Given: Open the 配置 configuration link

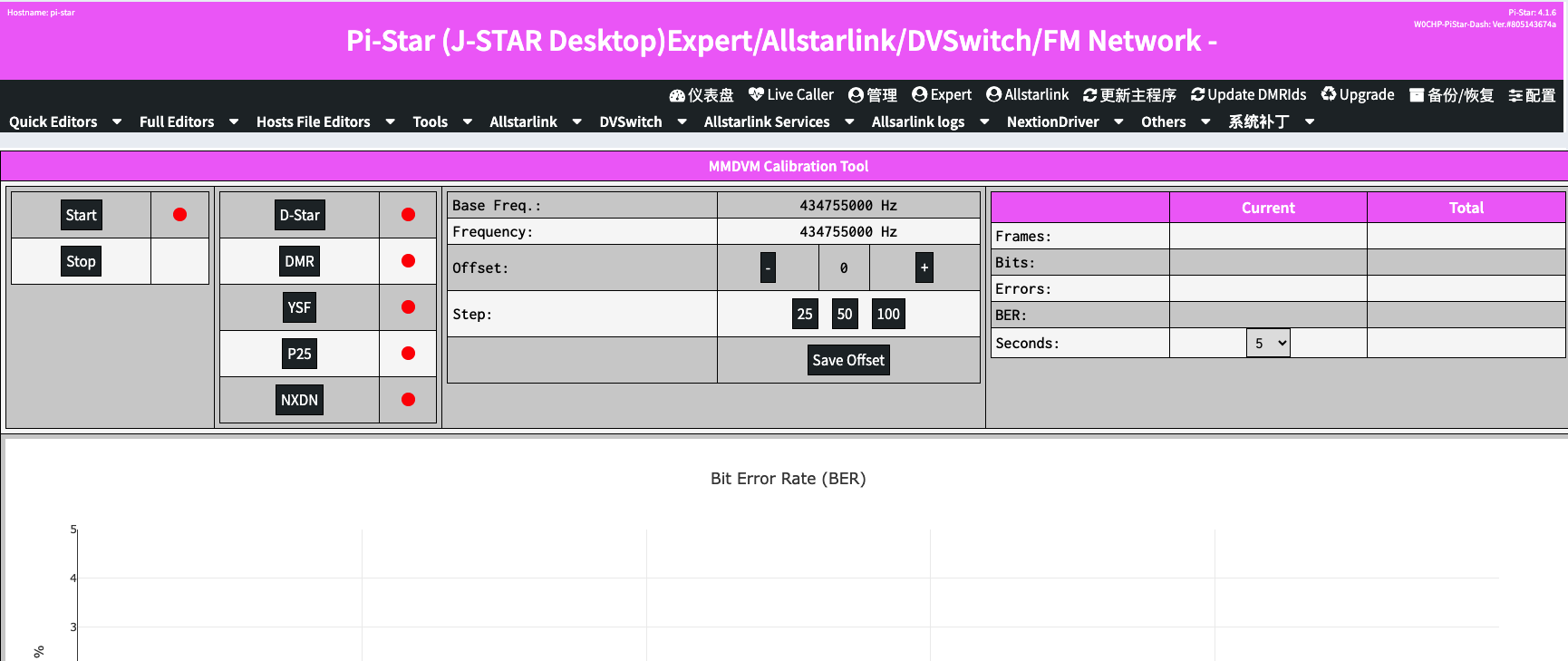Looking at the screenshot, I should pos(1532,95).
